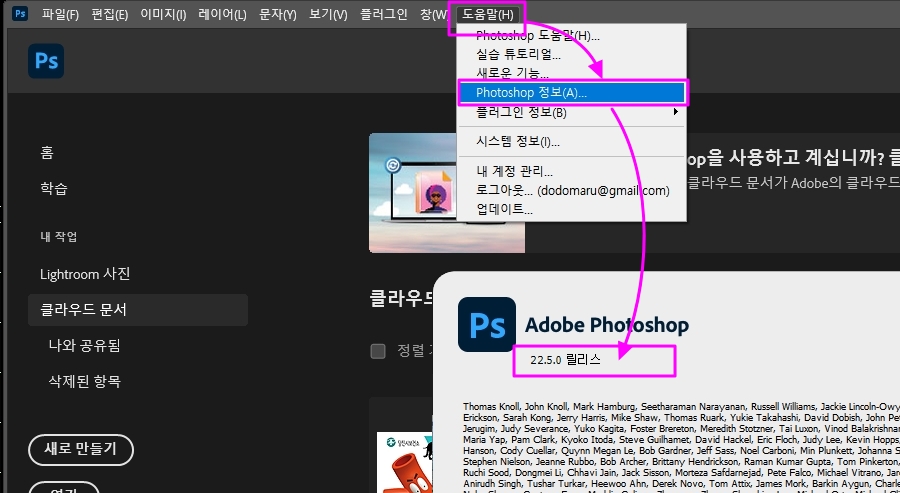Open 삭제된 항목 in sidebar
The image size is (900, 493).
coord(84,381)
